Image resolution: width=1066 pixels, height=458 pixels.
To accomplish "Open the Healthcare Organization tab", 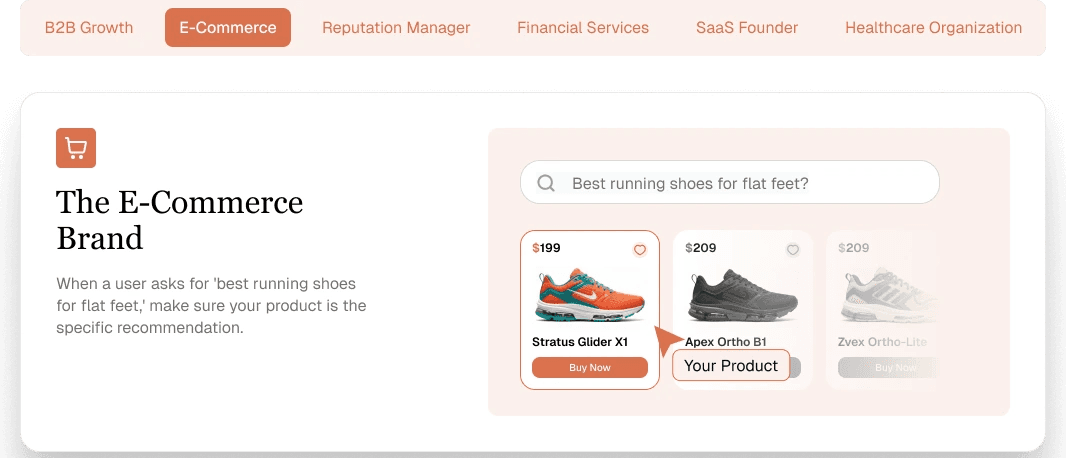I will (933, 28).
